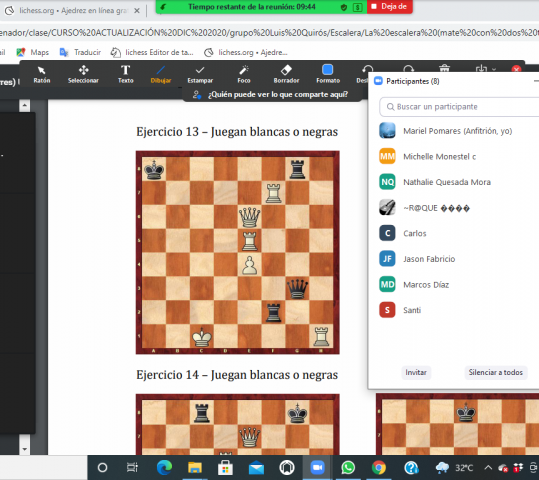Screen dimensions: 539x480
Task: Click the ~R@QUE participant avatar picture
Action: (x=387, y=208)
